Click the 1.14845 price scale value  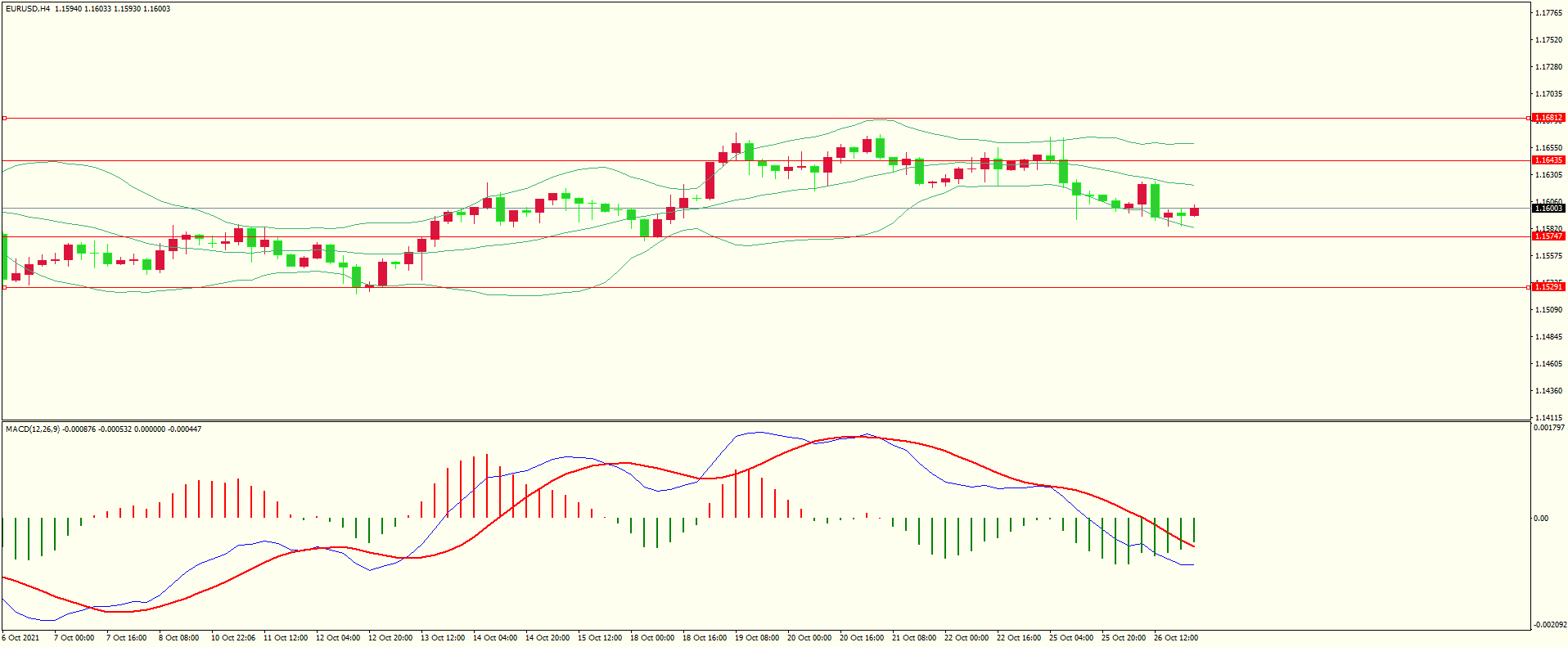point(1549,337)
